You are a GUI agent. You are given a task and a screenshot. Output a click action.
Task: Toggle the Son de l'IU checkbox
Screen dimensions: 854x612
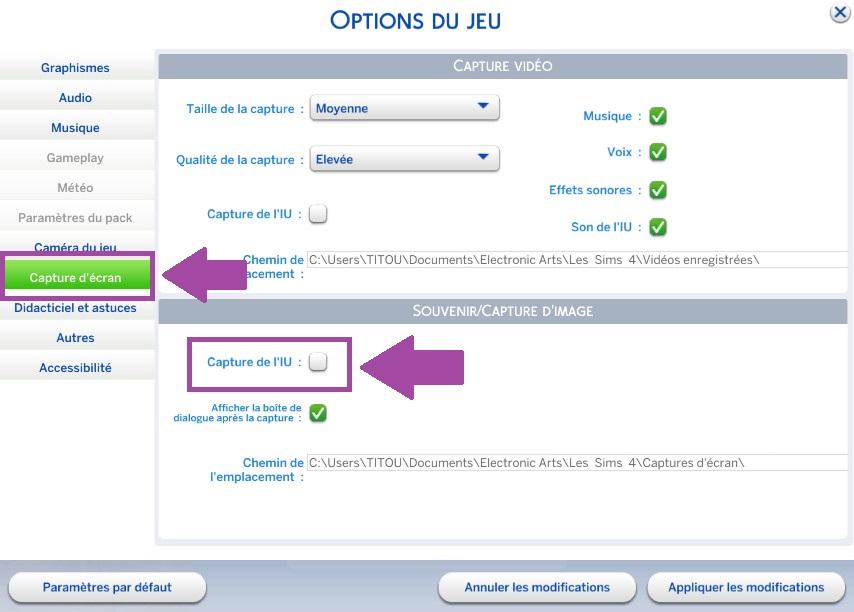click(x=658, y=227)
